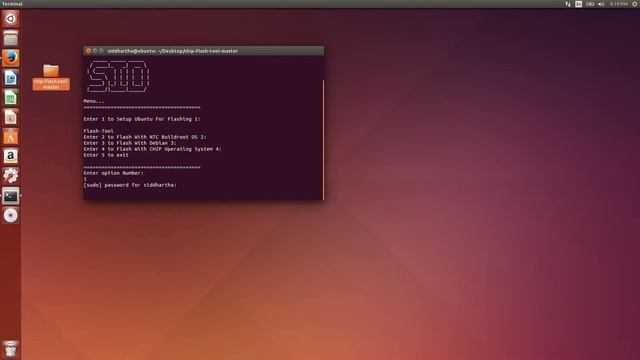Image resolution: width=640 pixels, height=360 pixels.
Task: Open the network indicator in top panel
Action: coord(568,4)
